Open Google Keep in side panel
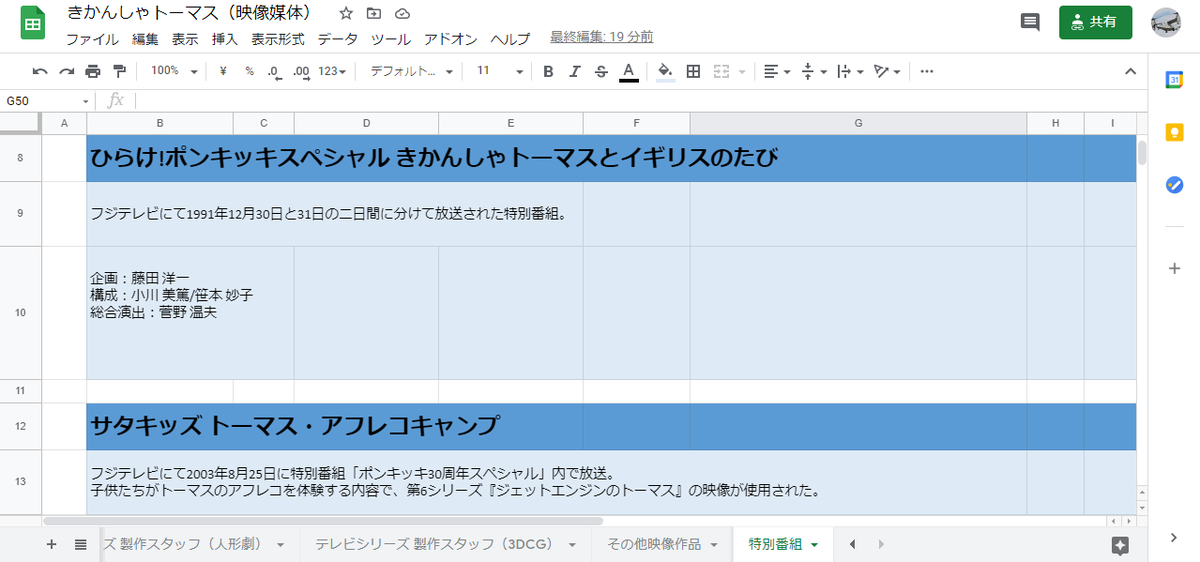Screen dimensions: 1200x562 (x=1174, y=132)
